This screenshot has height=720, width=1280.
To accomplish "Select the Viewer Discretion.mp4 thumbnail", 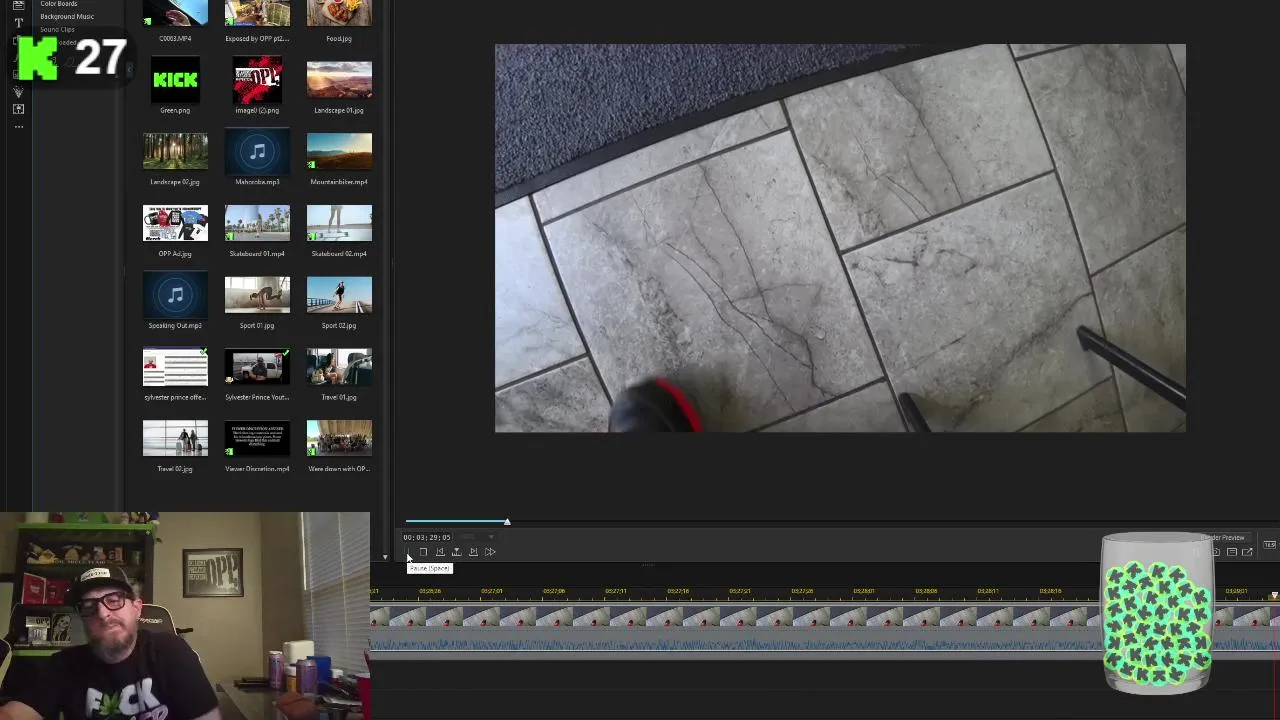I will [257, 439].
